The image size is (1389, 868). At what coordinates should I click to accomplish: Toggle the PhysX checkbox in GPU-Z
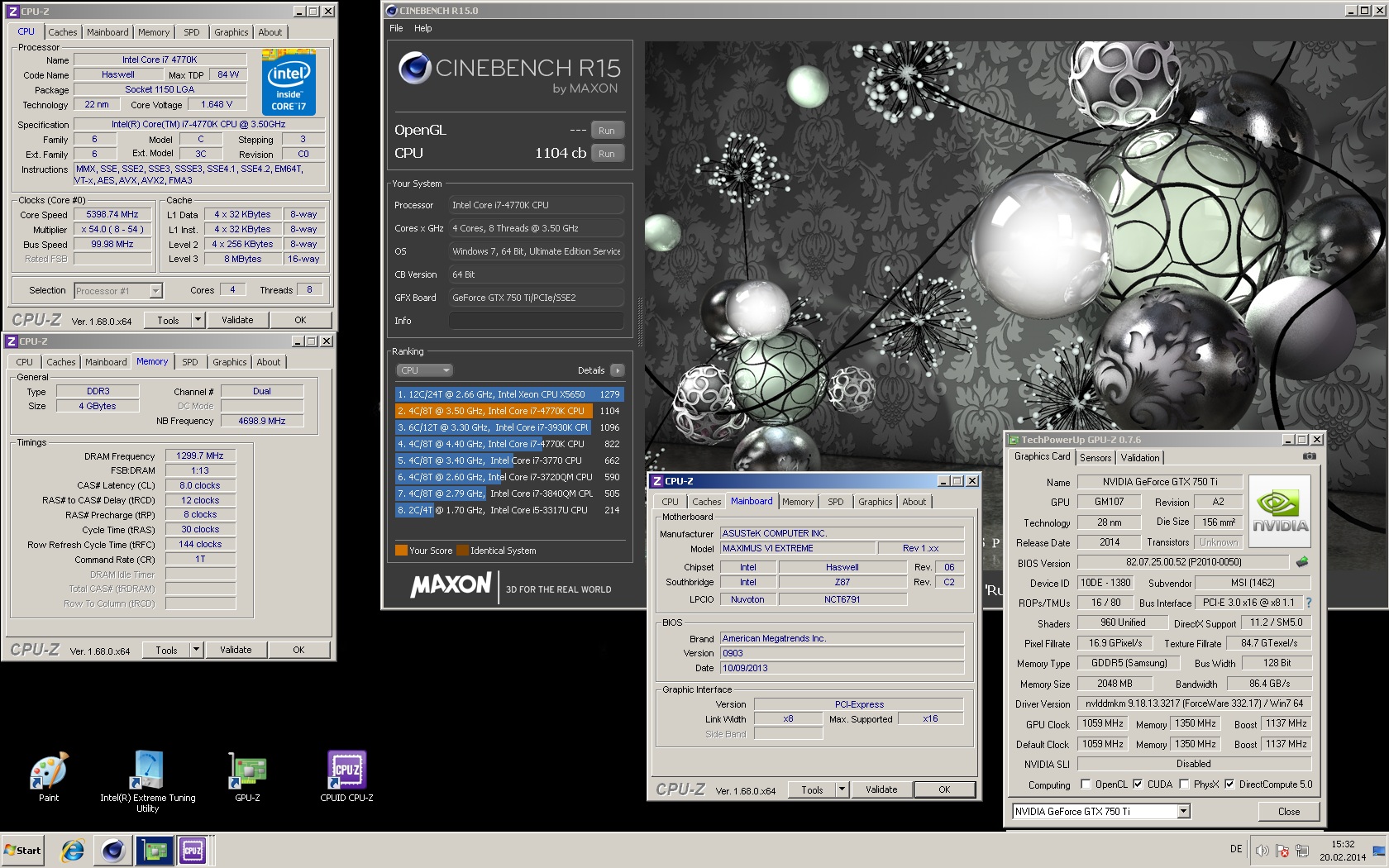pyautogui.click(x=1184, y=785)
